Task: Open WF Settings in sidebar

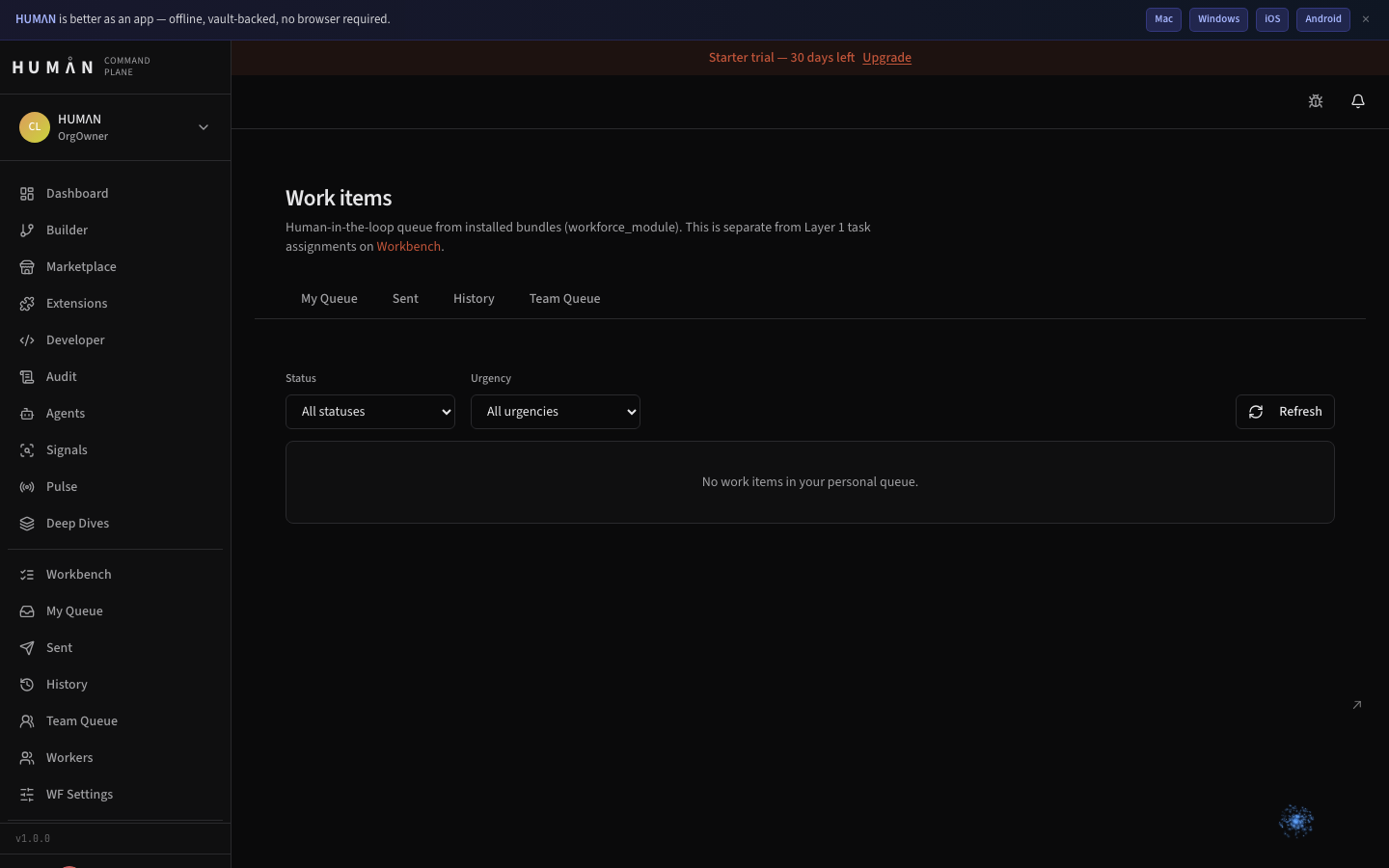Action: pyautogui.click(x=116, y=795)
